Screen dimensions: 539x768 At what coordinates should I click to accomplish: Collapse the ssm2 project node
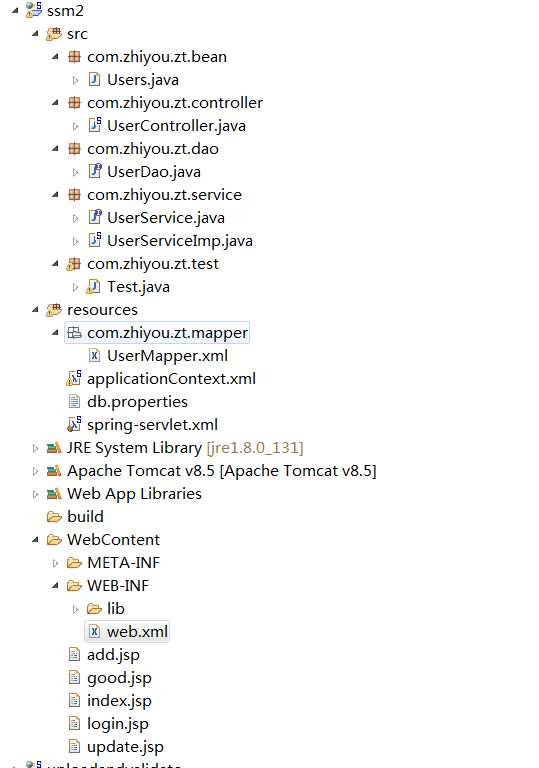[15, 10]
